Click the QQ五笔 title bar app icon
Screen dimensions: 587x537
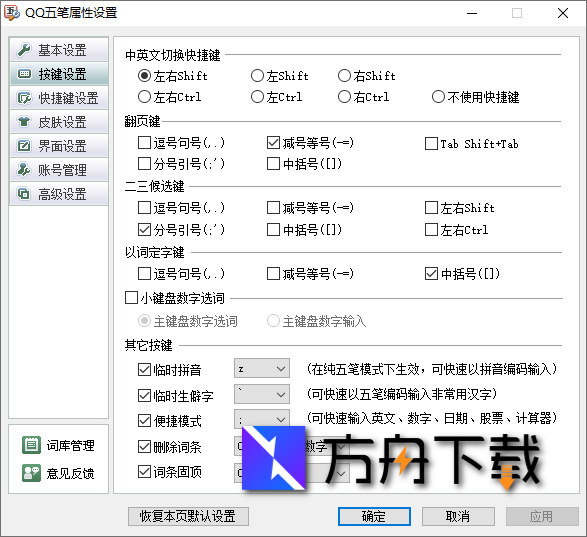coord(12,13)
